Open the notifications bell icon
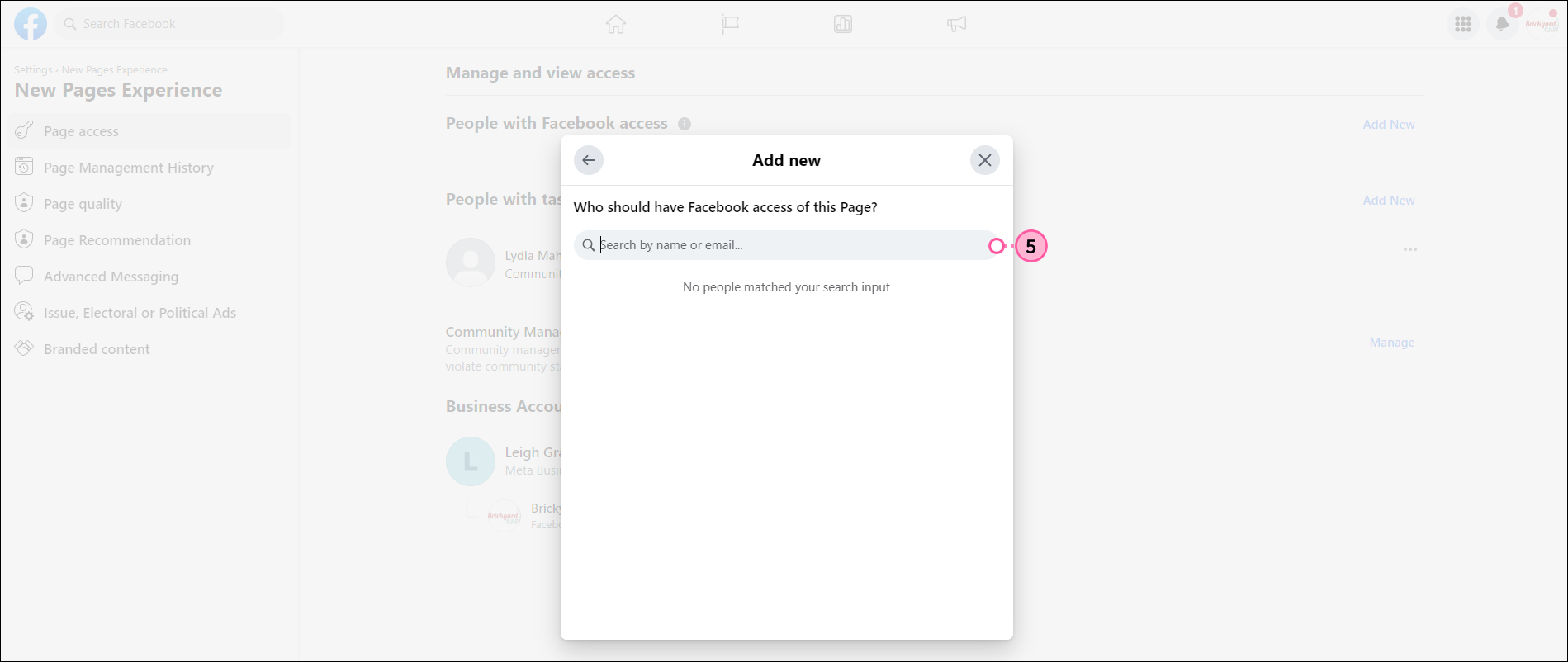The height and width of the screenshot is (662, 1568). pos(1503,24)
